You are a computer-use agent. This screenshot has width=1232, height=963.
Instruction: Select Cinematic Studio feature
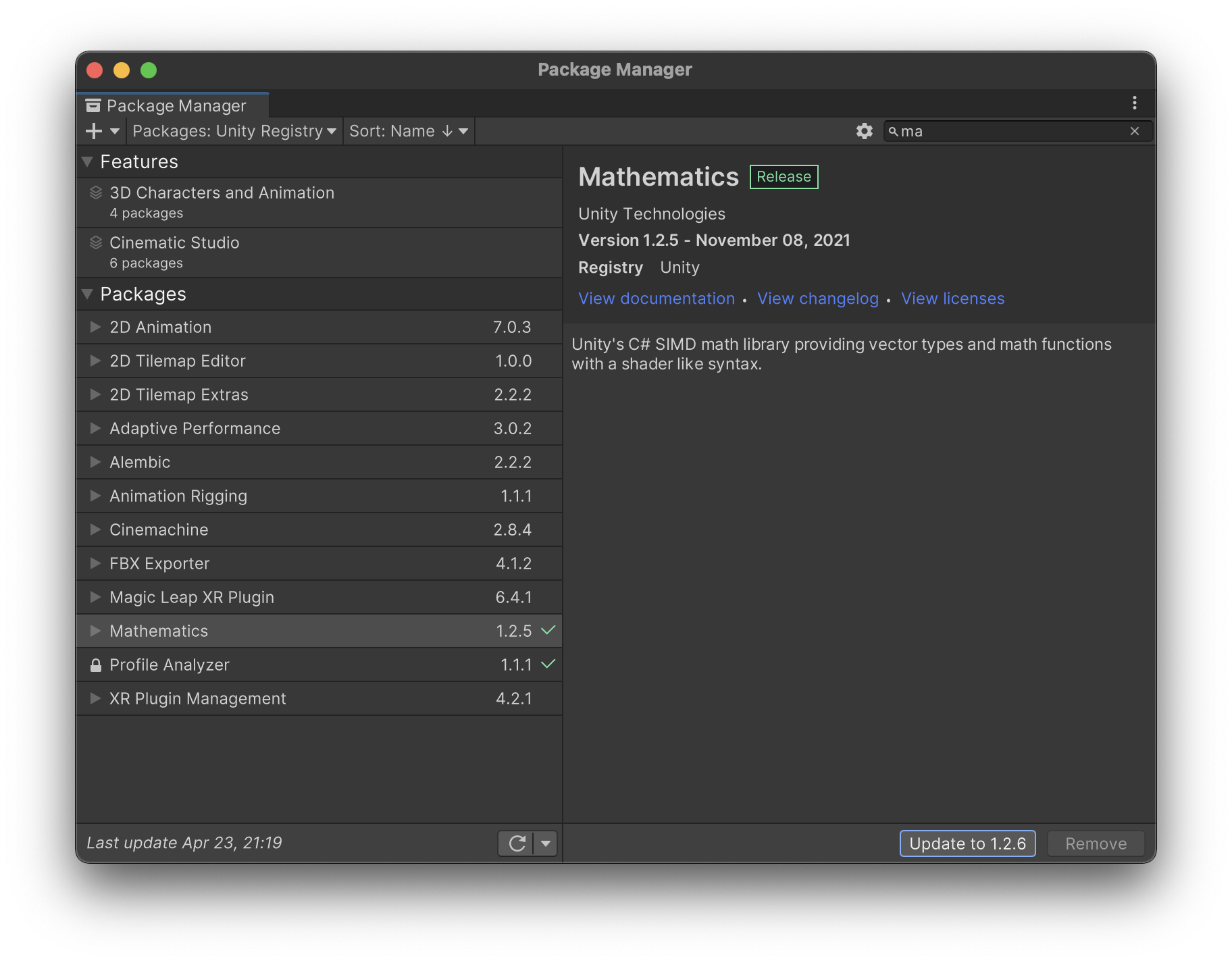pos(319,253)
